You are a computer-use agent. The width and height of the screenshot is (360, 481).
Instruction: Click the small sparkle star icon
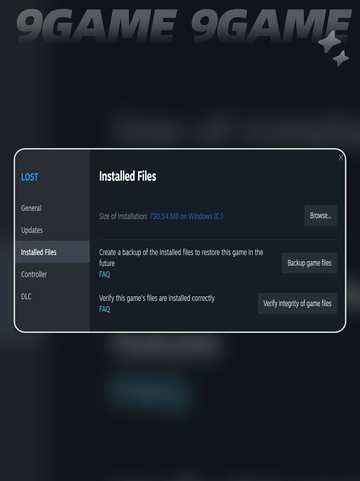coord(341,58)
